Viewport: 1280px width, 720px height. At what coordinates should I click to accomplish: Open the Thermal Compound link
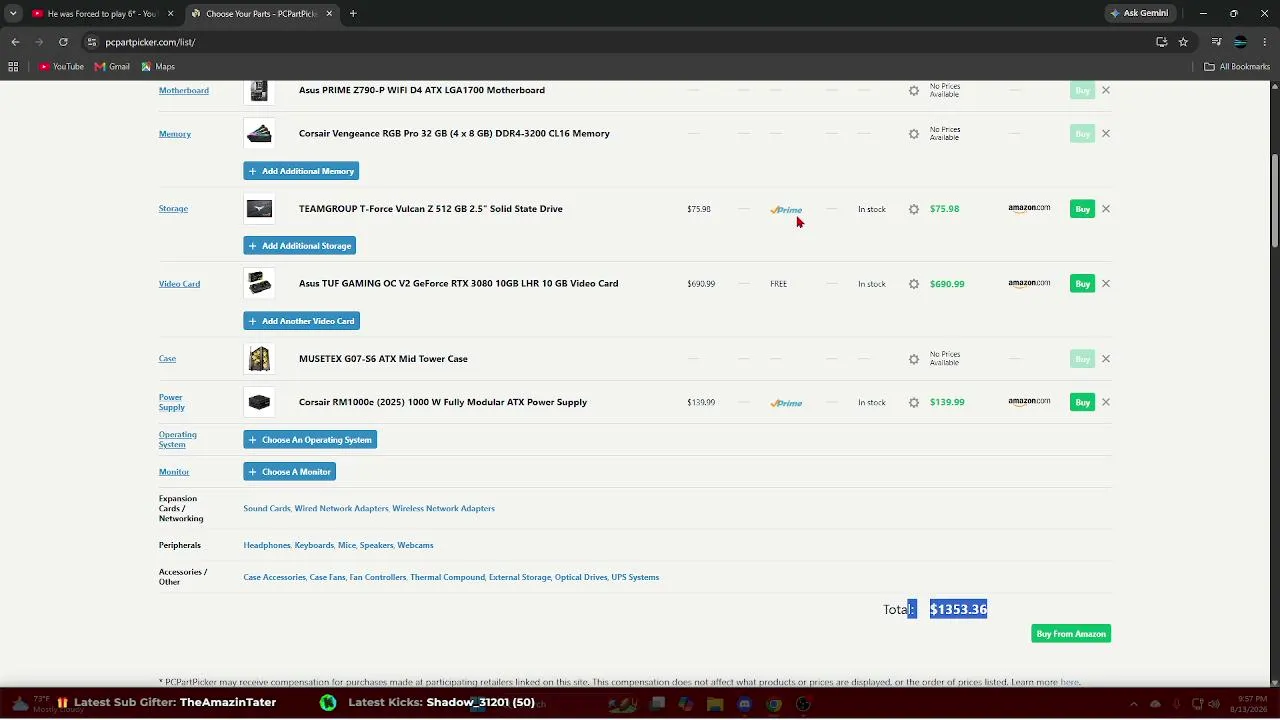[x=447, y=578]
